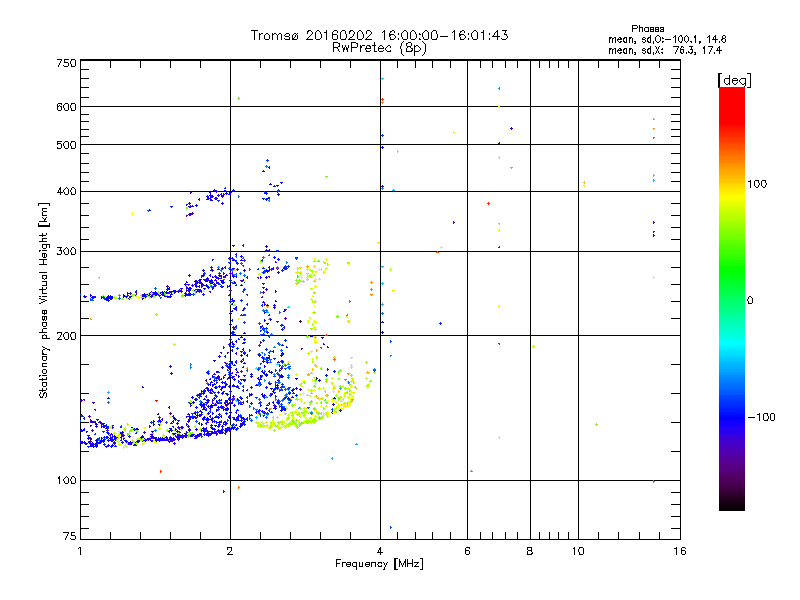Click the 'Stationary phase Virtual Height [km]' axis label
The image size is (800, 600).
tap(43, 301)
